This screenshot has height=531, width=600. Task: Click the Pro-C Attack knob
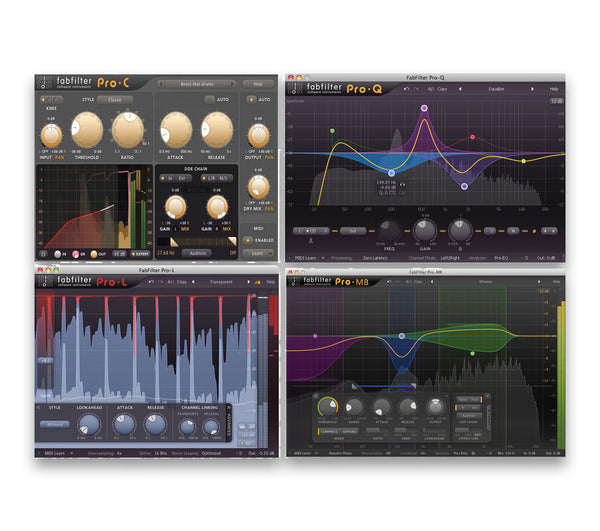pyautogui.click(x=176, y=128)
